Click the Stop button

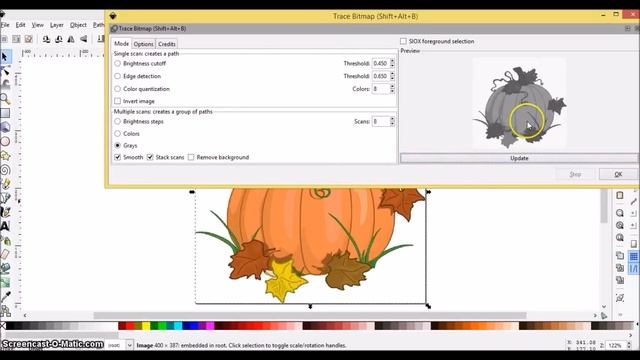point(575,174)
